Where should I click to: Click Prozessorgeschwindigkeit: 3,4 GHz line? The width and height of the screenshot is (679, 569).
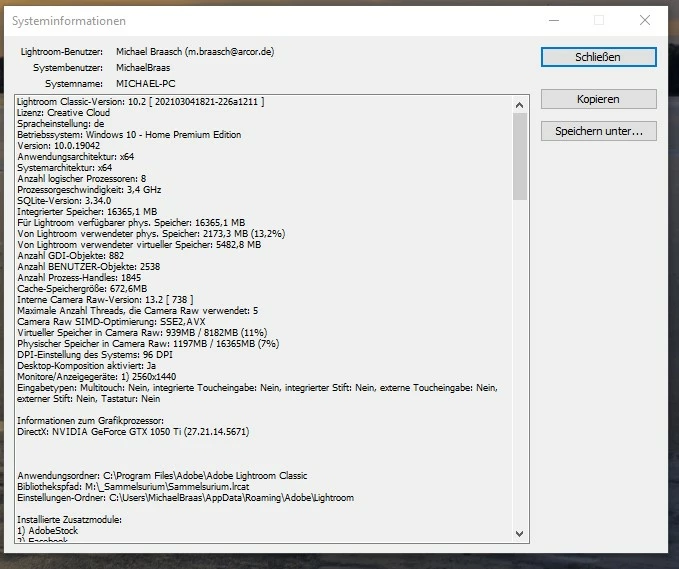(x=89, y=190)
